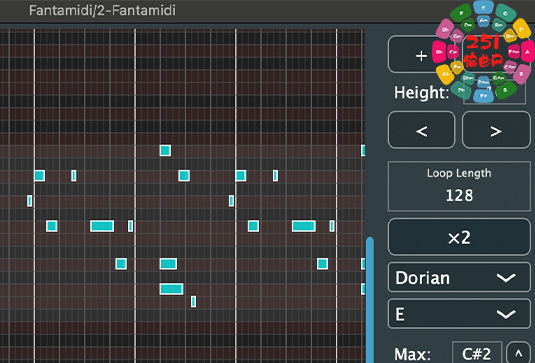Select the Loop Length 128 field
Viewport: 535px width, 363px height.
pyautogui.click(x=459, y=187)
